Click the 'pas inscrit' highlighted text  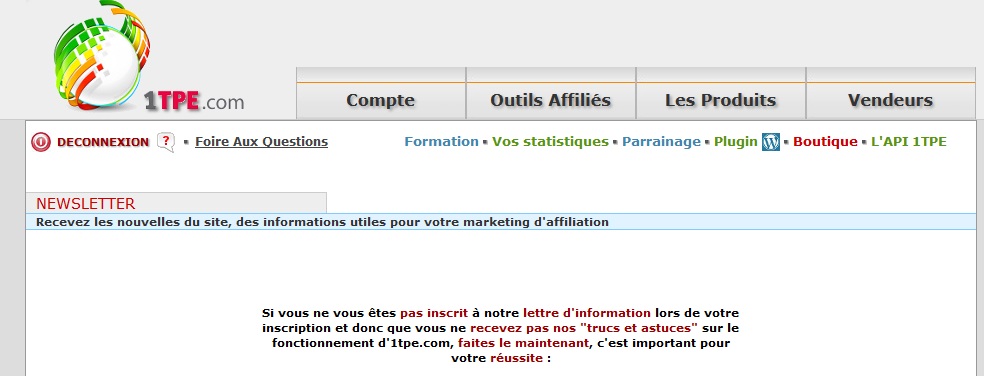tap(434, 313)
